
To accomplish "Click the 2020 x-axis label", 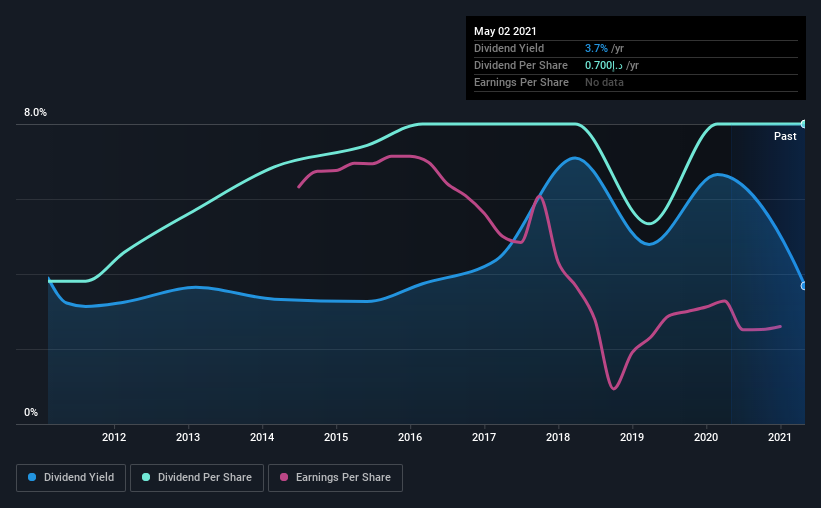I will [x=706, y=437].
